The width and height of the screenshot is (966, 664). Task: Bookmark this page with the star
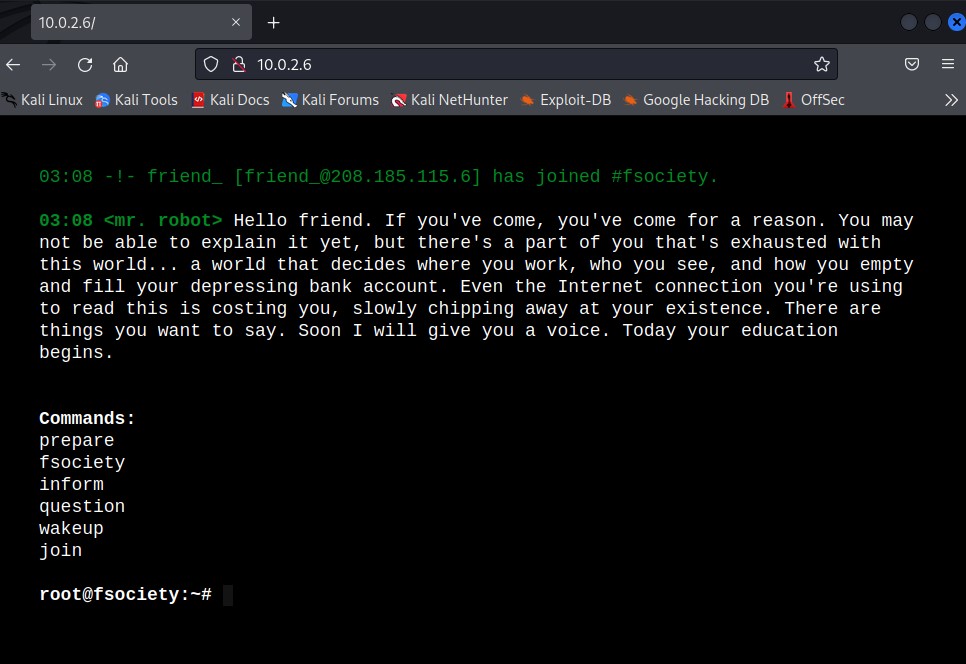click(822, 64)
